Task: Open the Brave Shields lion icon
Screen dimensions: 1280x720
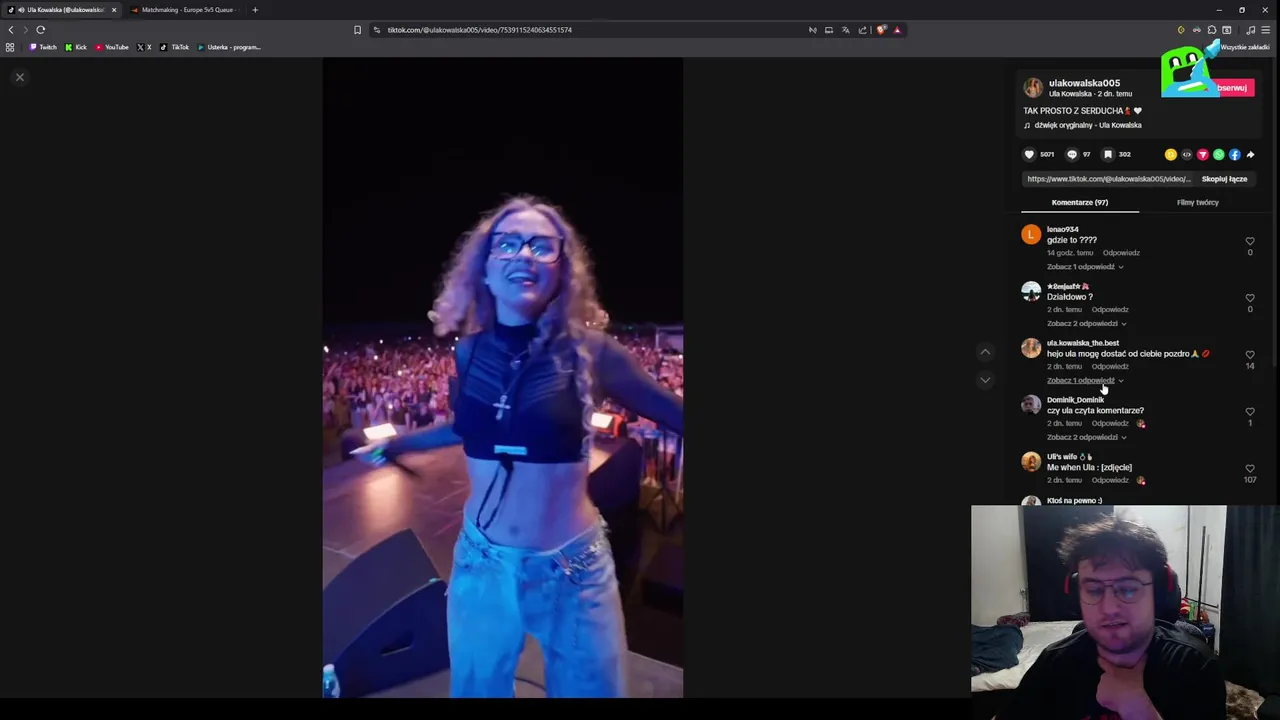Action: (x=881, y=30)
